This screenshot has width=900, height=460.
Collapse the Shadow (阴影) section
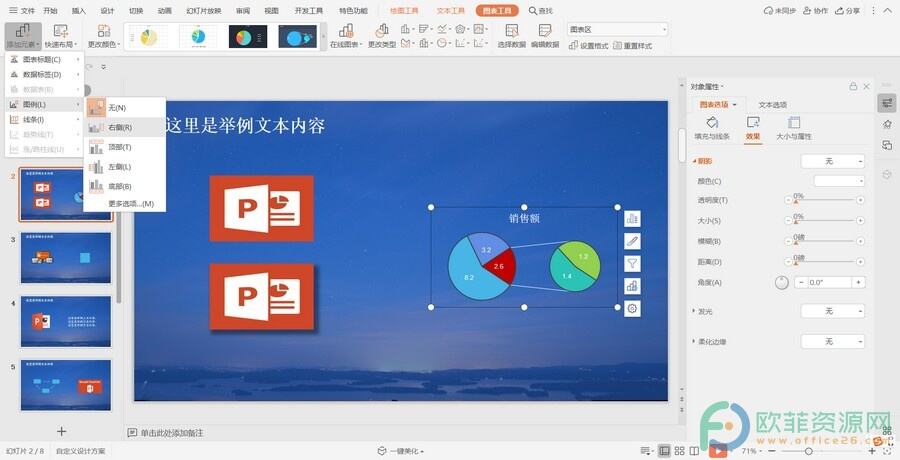[x=695, y=161]
